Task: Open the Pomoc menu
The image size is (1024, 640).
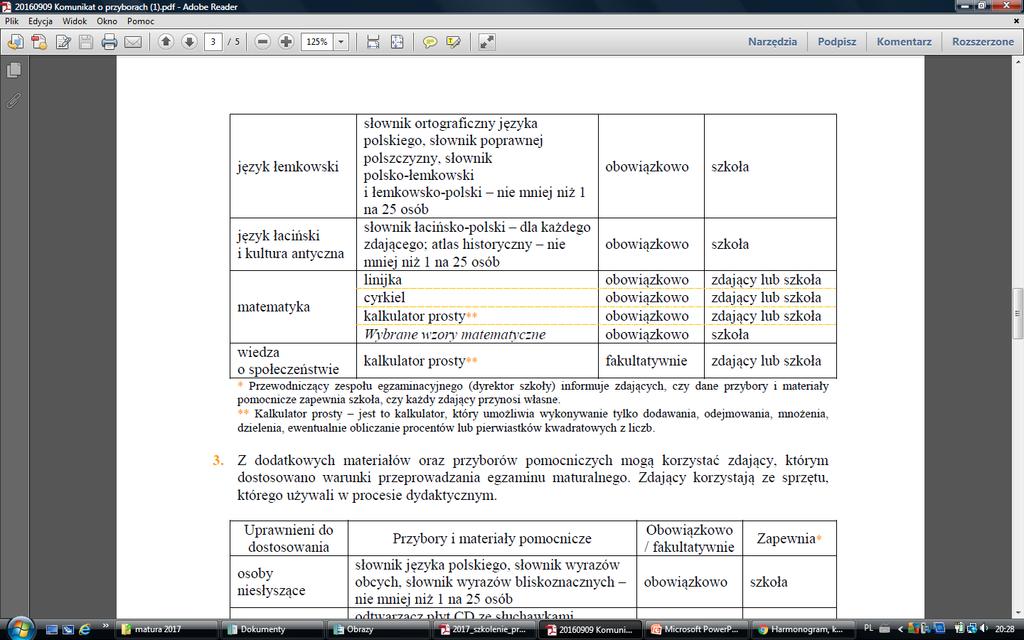Action: click(140, 21)
